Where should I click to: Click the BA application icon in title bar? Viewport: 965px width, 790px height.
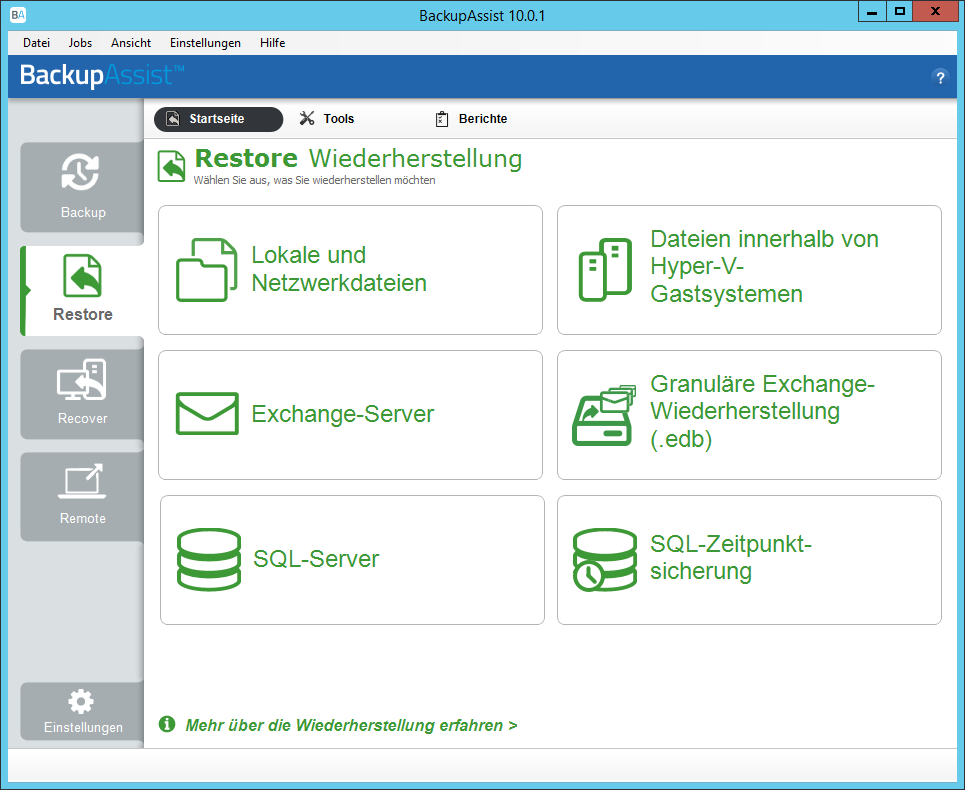[18, 15]
